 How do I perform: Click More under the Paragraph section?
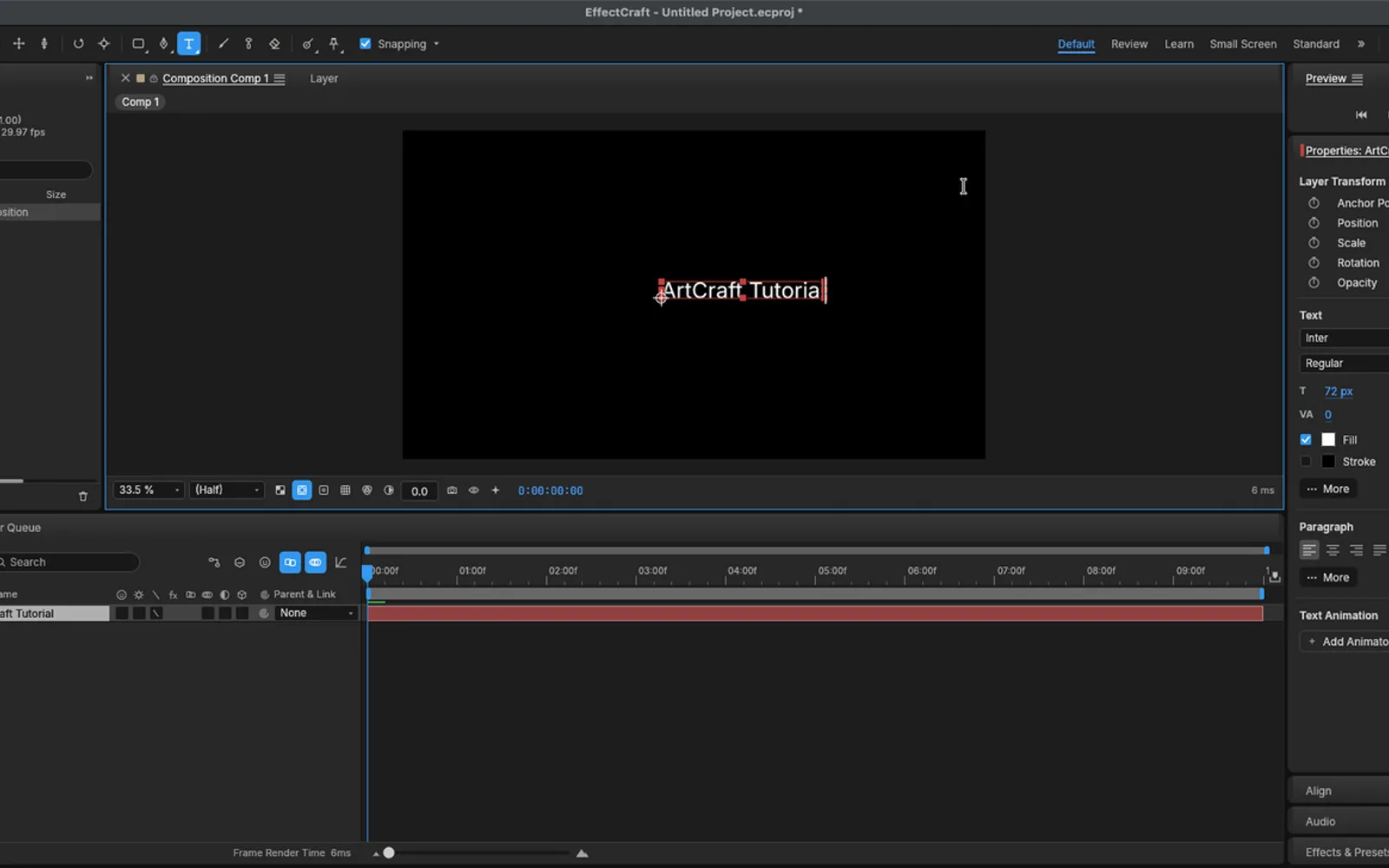tap(1328, 577)
